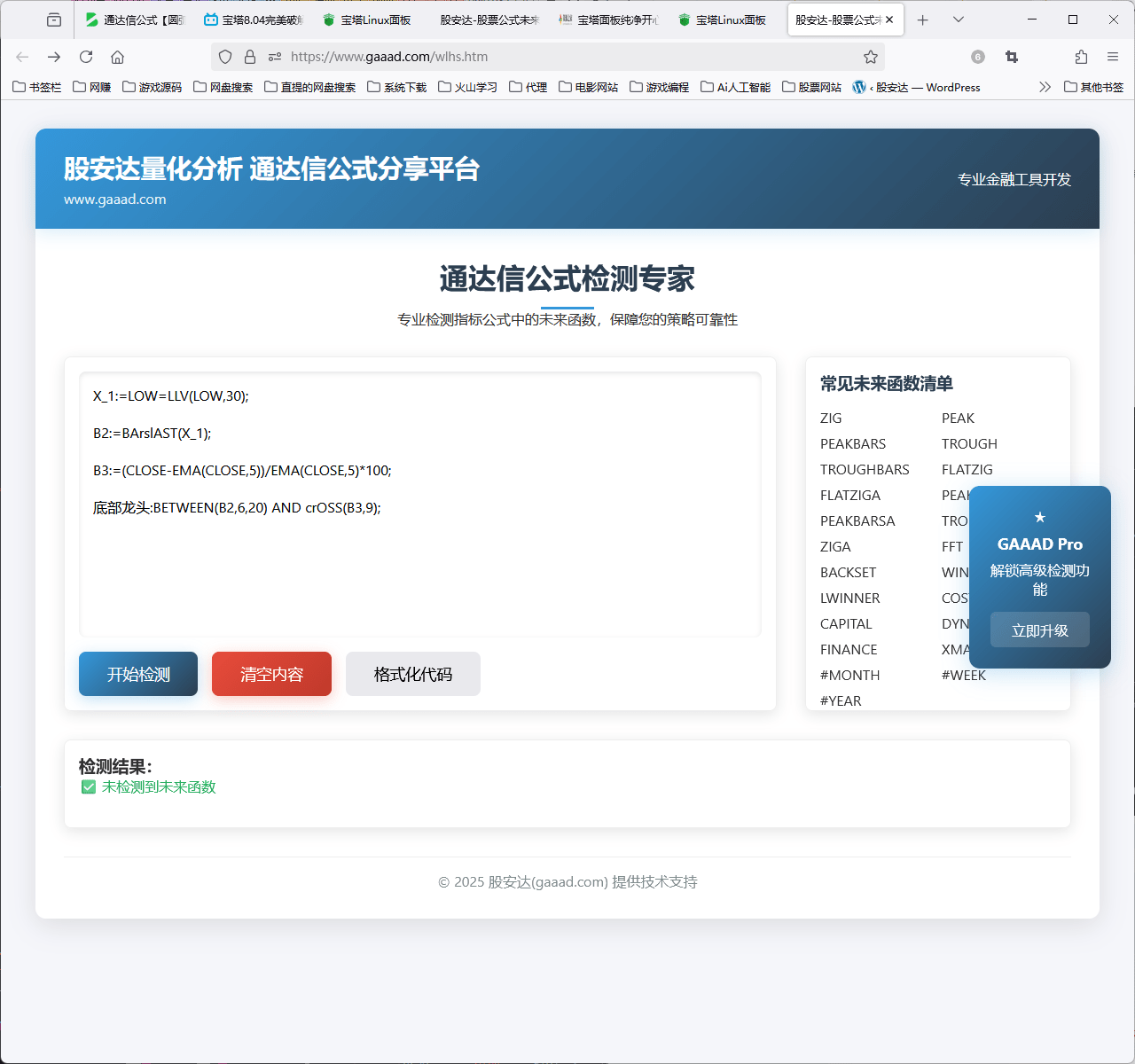1135x1064 pixels.
Task: Click the FLATZIGA function entry
Action: [x=850, y=495]
